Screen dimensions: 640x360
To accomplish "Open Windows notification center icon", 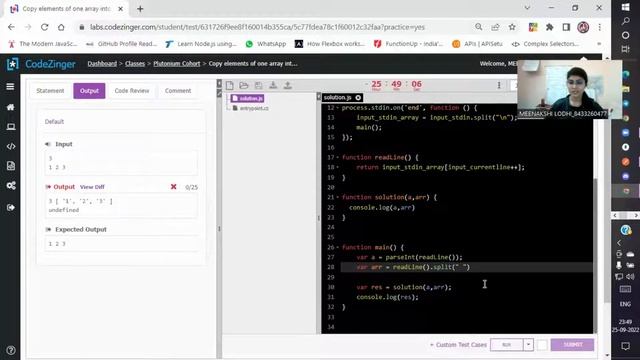I will 625,346.
